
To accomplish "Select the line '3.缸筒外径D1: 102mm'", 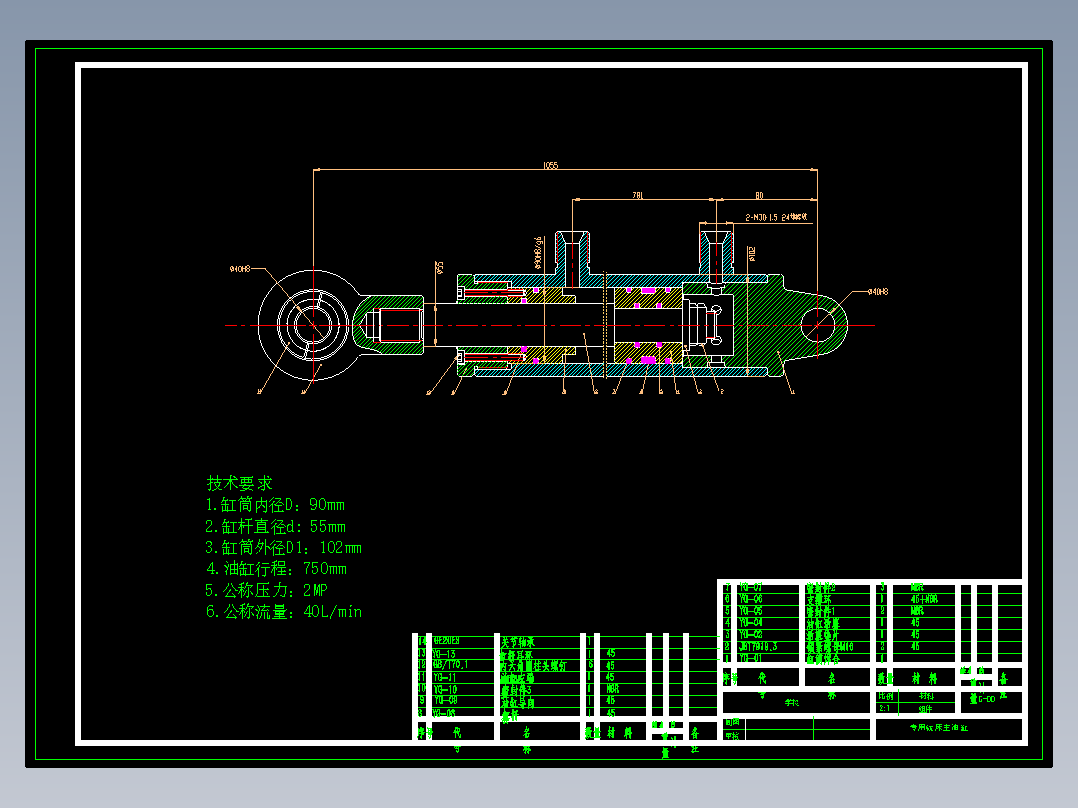I will pos(283,548).
